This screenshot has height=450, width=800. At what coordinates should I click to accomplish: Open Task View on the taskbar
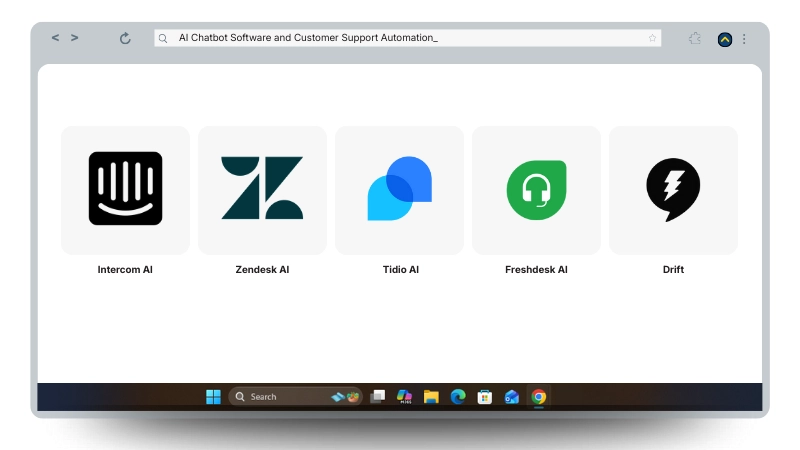click(378, 396)
